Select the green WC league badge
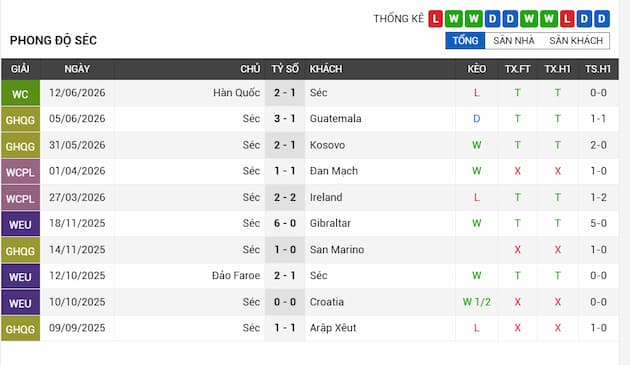The image size is (630, 365). coord(20,93)
